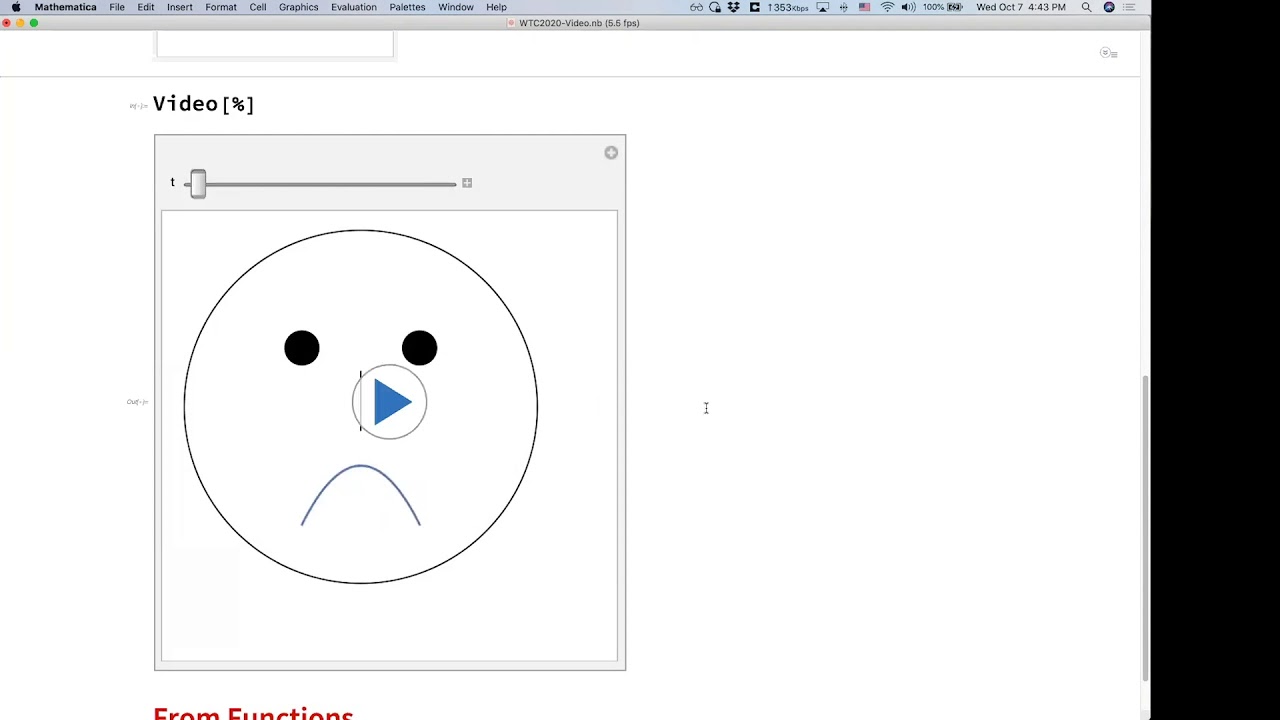Image resolution: width=1280 pixels, height=720 pixels.
Task: Open the Mathematica application menu
Action: (66, 7)
